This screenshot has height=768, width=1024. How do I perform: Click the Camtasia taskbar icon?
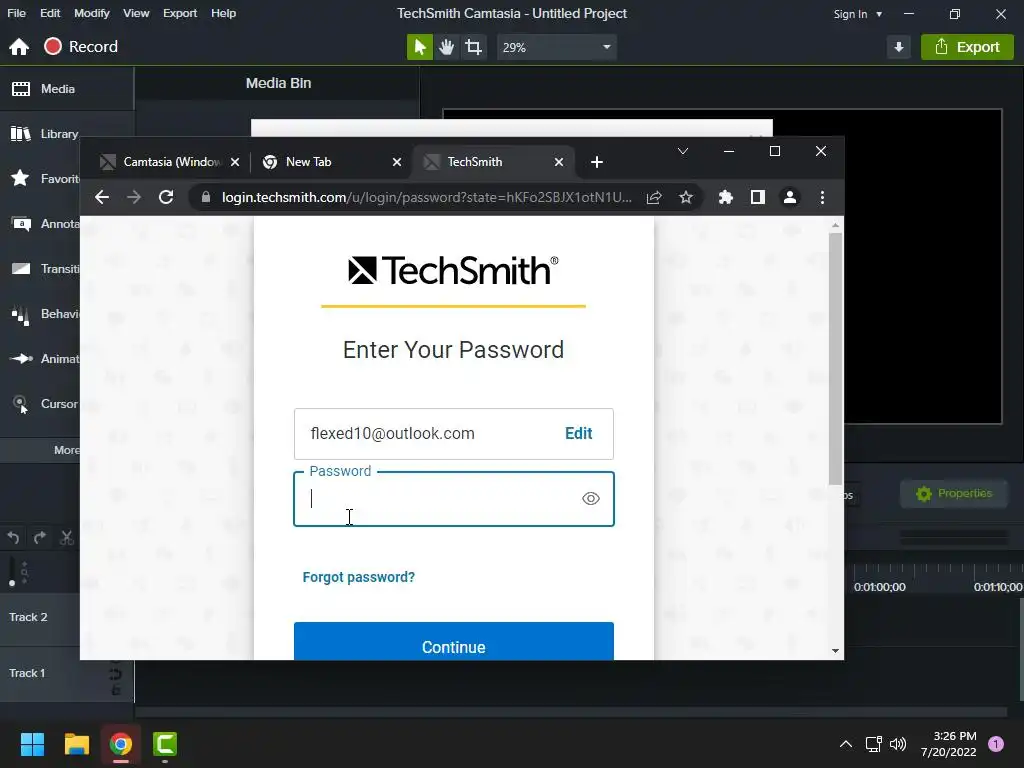click(x=165, y=744)
